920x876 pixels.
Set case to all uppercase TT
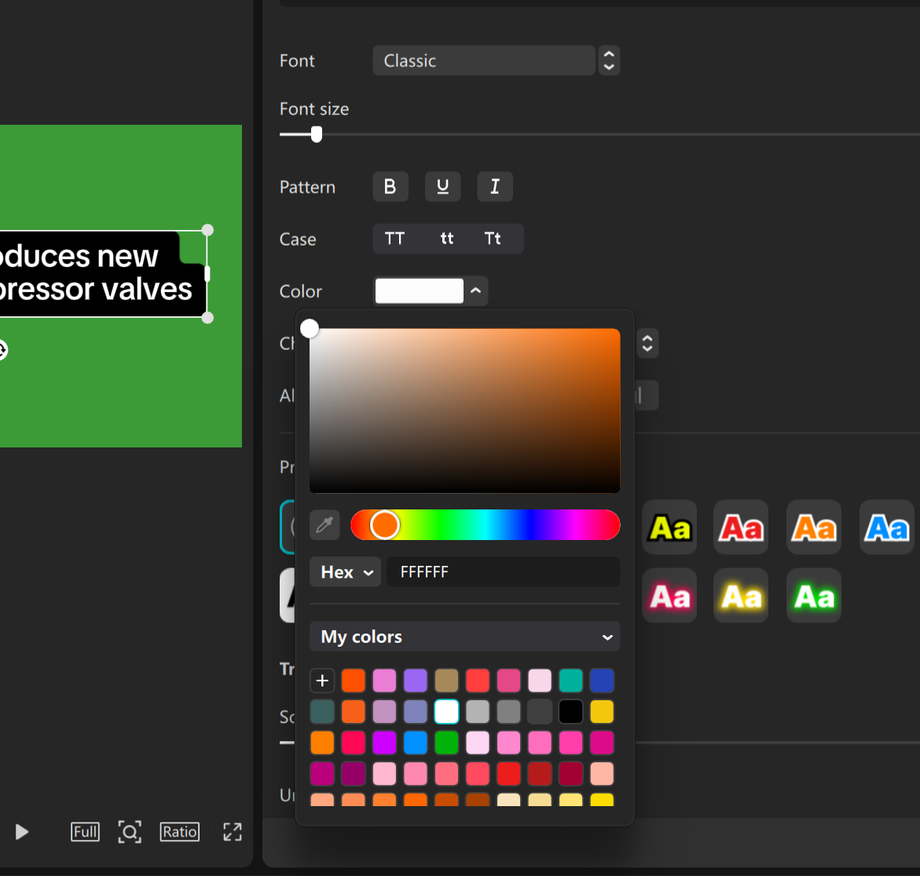click(394, 239)
